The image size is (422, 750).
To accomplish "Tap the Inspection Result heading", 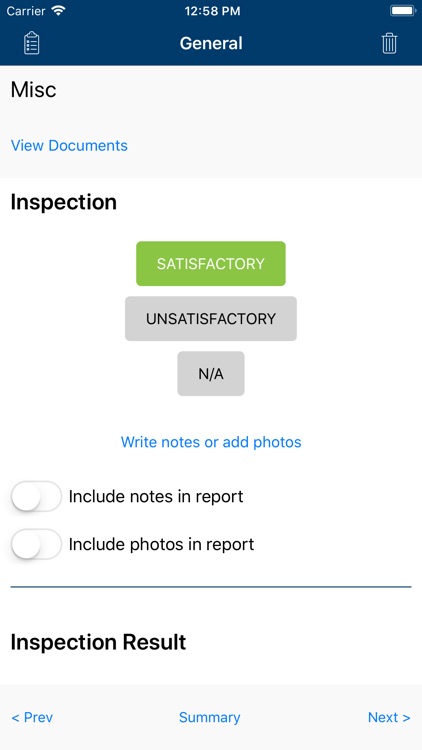I will tap(98, 642).
